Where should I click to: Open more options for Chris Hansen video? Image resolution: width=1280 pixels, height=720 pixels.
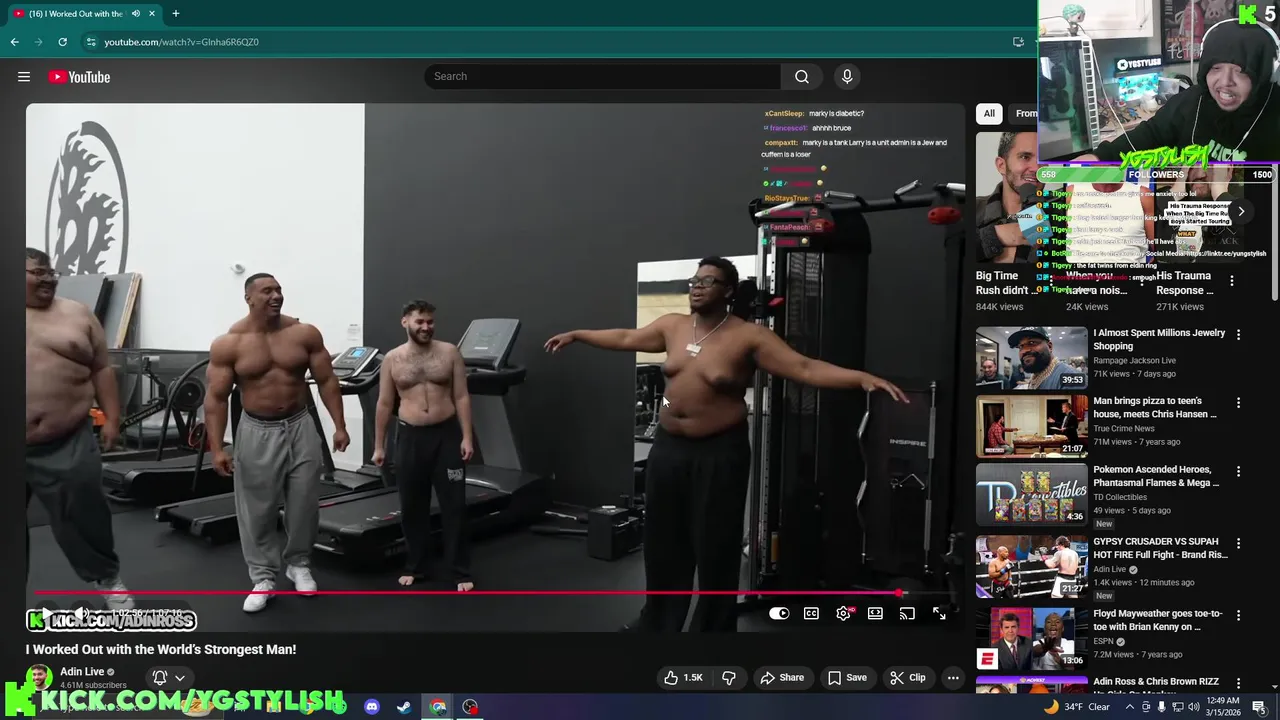click(1238, 402)
